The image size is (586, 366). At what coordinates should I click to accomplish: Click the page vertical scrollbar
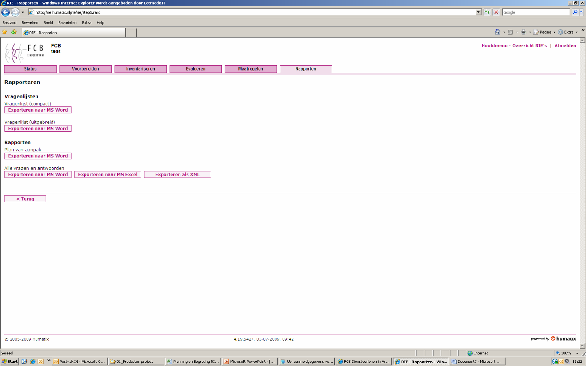(x=583, y=194)
